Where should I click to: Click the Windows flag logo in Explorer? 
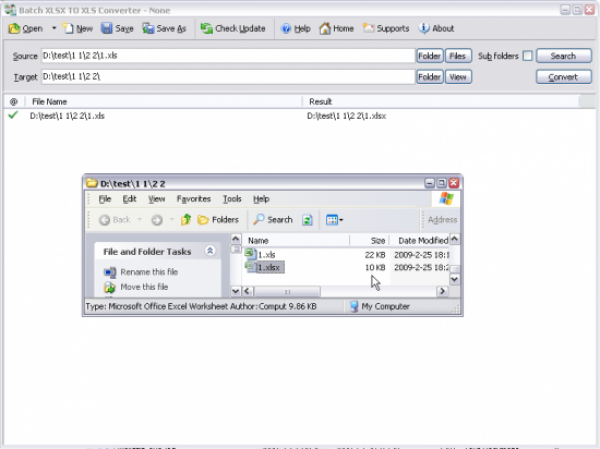pyautogui.click(x=447, y=199)
